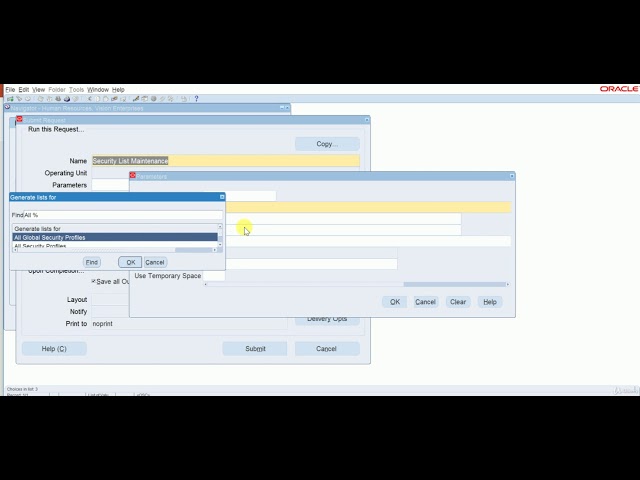Click the horizontal scrollbar of the values list
Image resolution: width=640 pixels, height=480 pixels.
(115, 250)
